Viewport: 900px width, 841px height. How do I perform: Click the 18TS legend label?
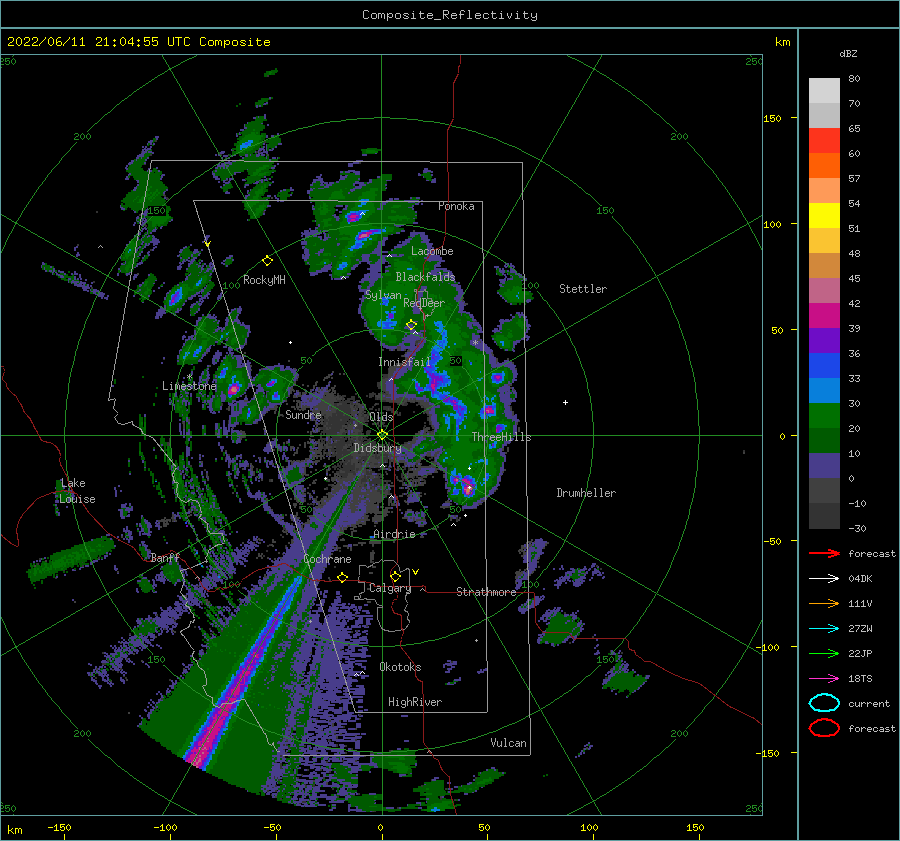click(x=860, y=679)
